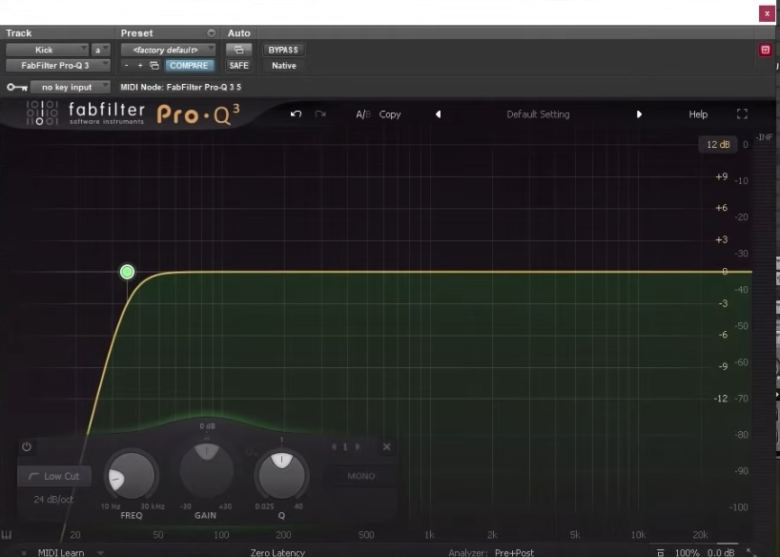Click the GAIN knob
Viewport: 780px width, 557px height.
coord(206,470)
